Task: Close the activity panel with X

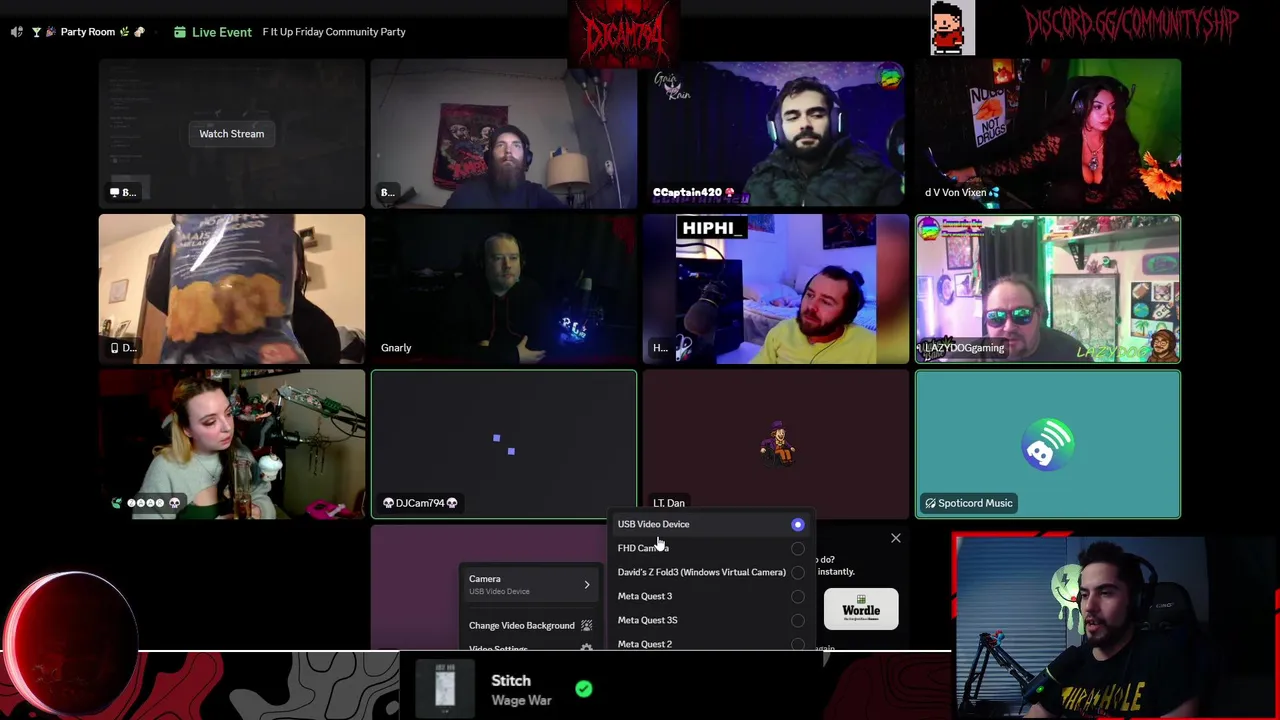Action: (x=896, y=538)
